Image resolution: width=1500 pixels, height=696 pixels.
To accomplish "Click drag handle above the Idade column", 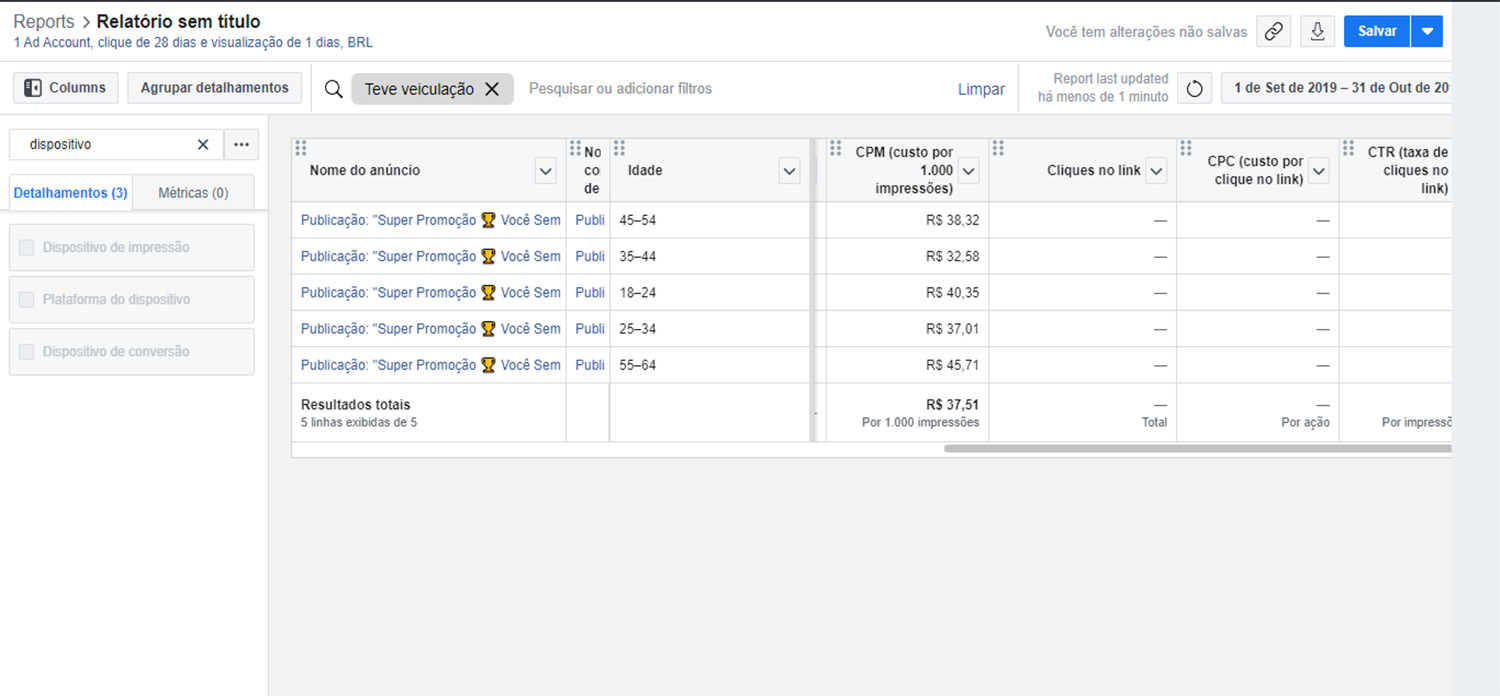I will pyautogui.click(x=619, y=148).
